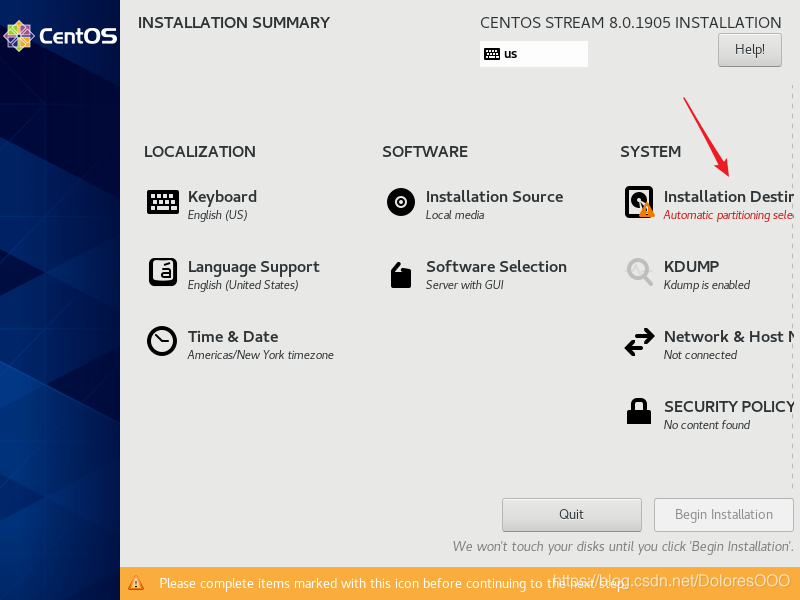Open Language Support settings label
The width and height of the screenshot is (800, 600).
coord(254,267)
